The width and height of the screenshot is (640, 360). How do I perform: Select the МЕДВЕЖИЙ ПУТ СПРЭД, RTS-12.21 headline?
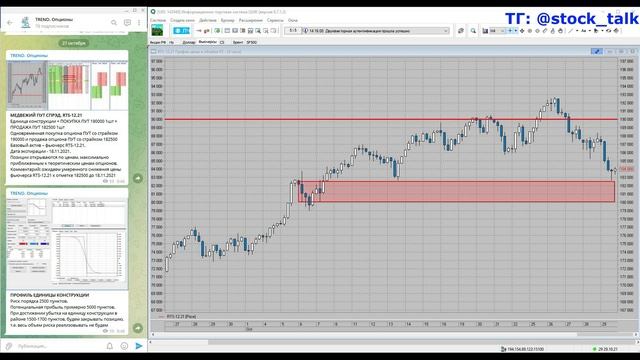click(x=46, y=116)
